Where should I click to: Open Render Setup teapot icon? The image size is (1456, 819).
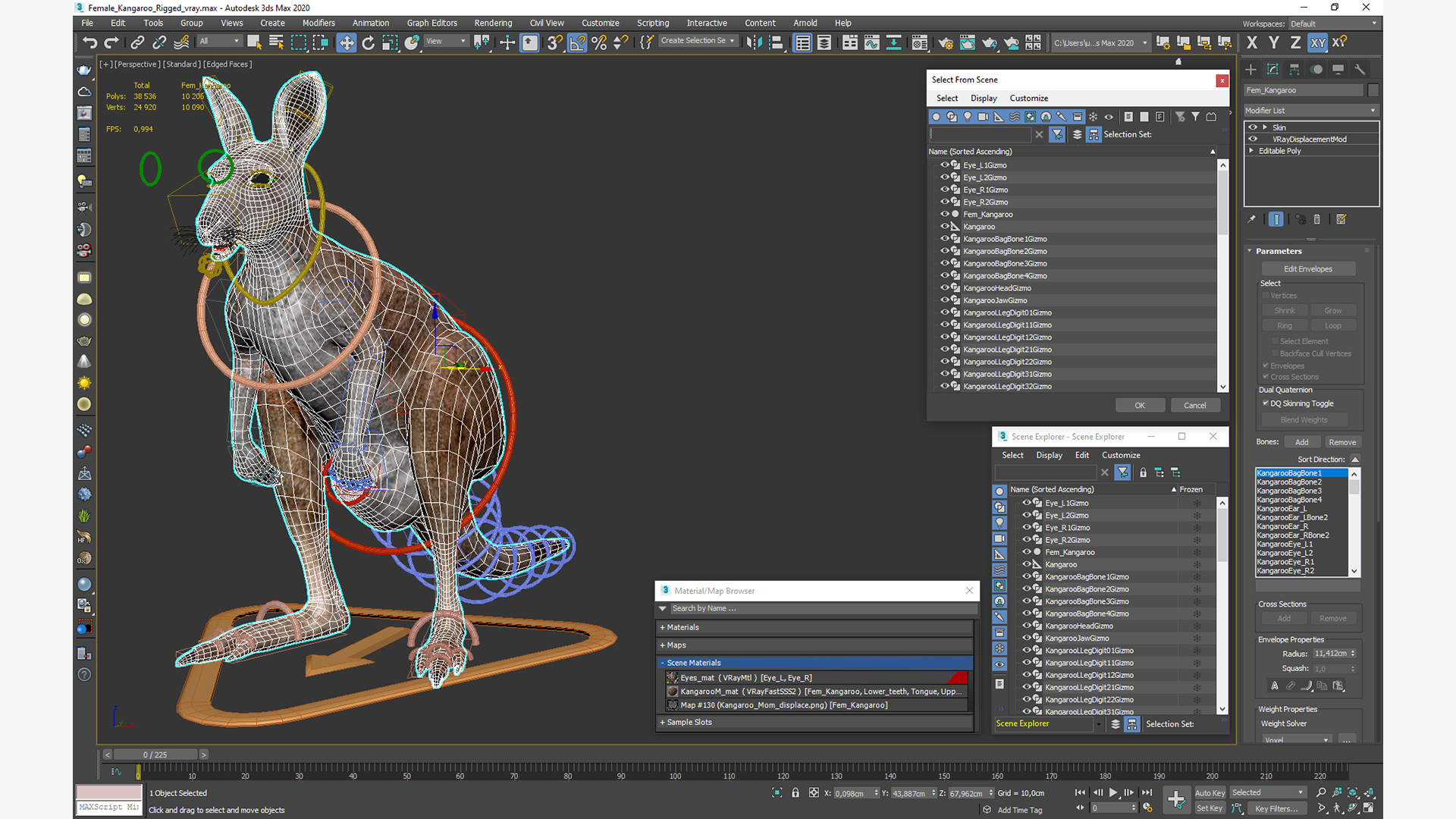(946, 42)
